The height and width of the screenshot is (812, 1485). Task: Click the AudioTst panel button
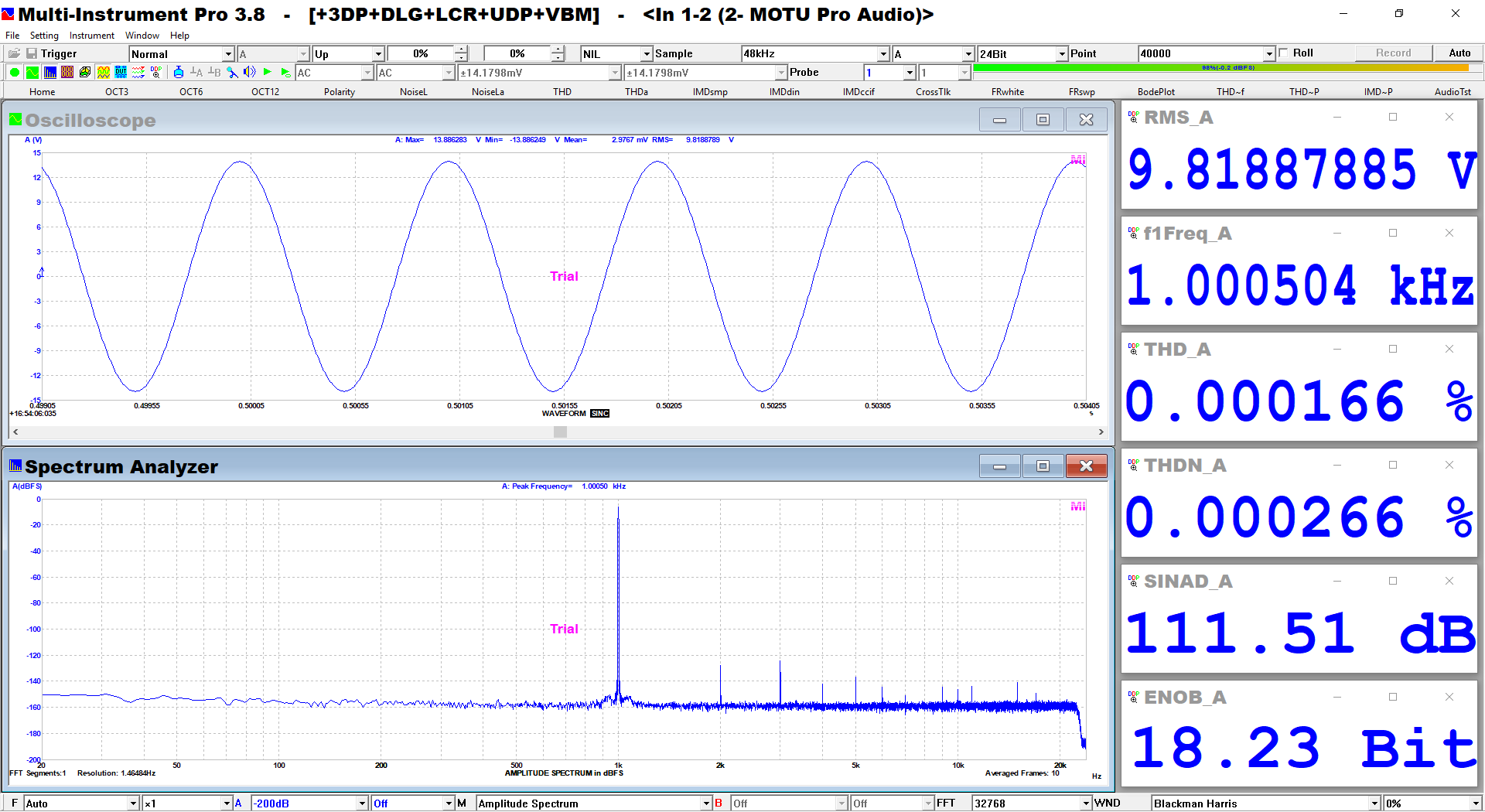click(1453, 91)
